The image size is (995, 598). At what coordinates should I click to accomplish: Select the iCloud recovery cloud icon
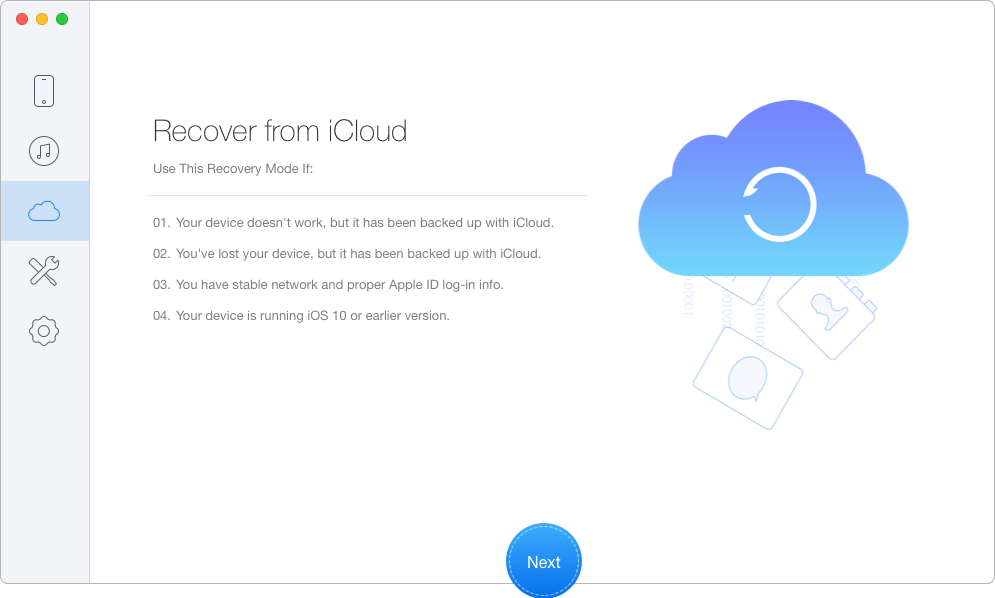tap(44, 211)
